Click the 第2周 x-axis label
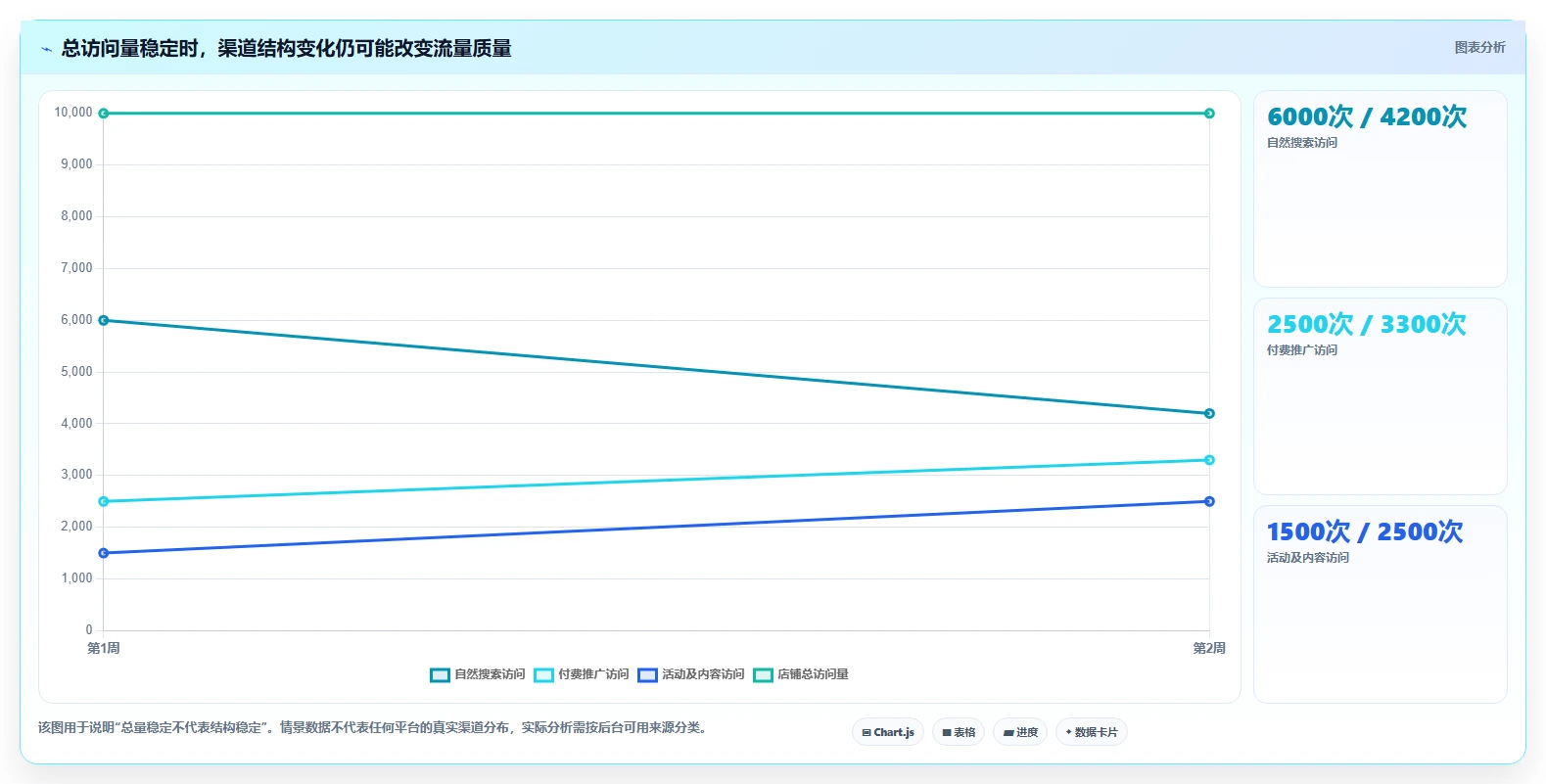Image resolution: width=1546 pixels, height=784 pixels. tap(1209, 648)
